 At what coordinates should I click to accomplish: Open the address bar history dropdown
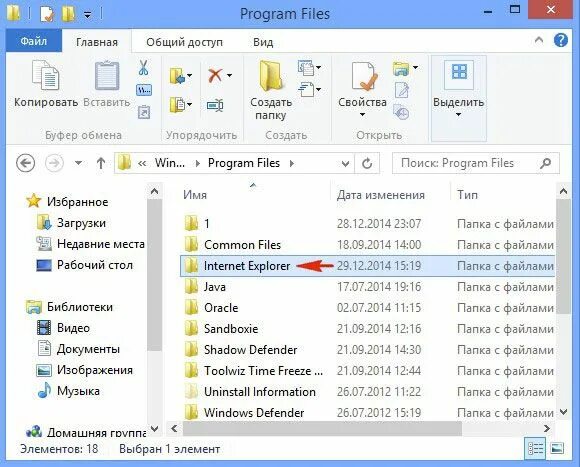(x=345, y=163)
